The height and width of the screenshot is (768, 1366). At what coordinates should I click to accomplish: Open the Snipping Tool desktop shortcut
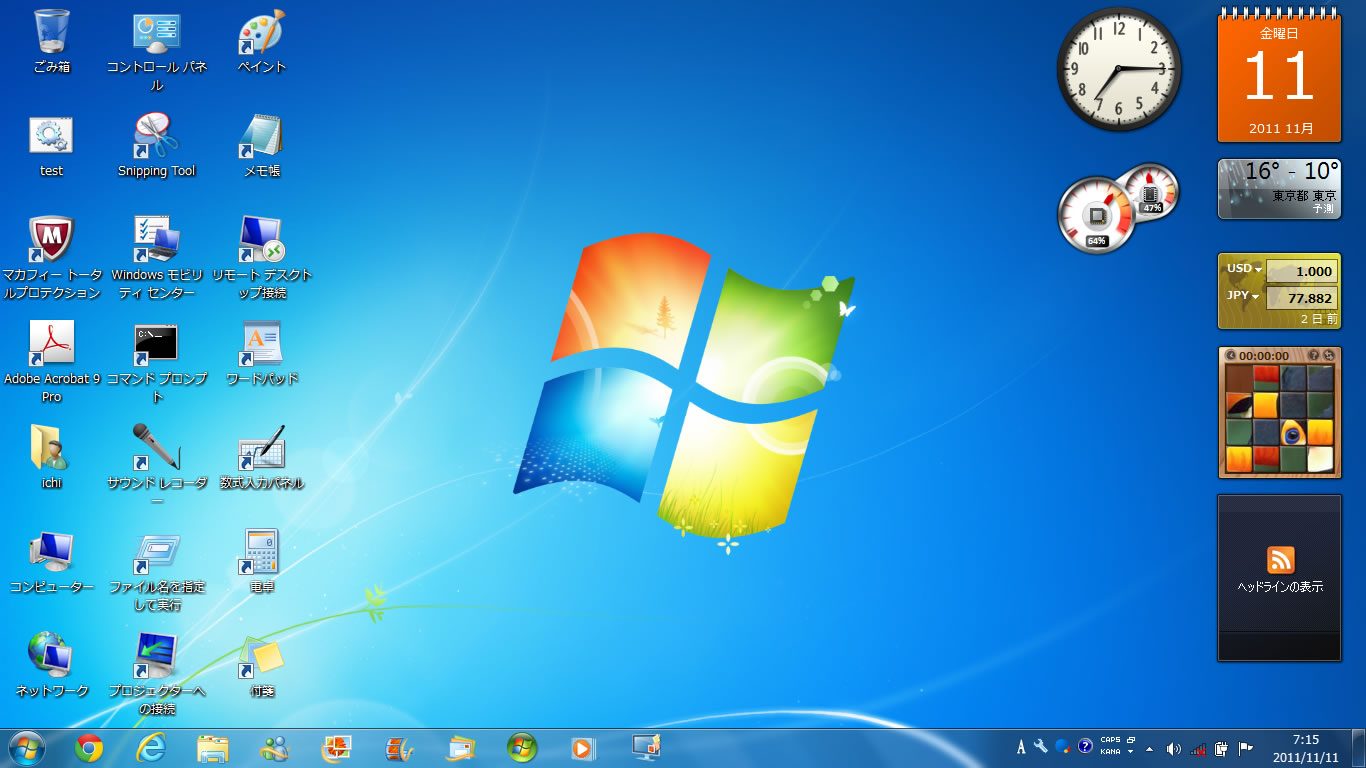(156, 138)
